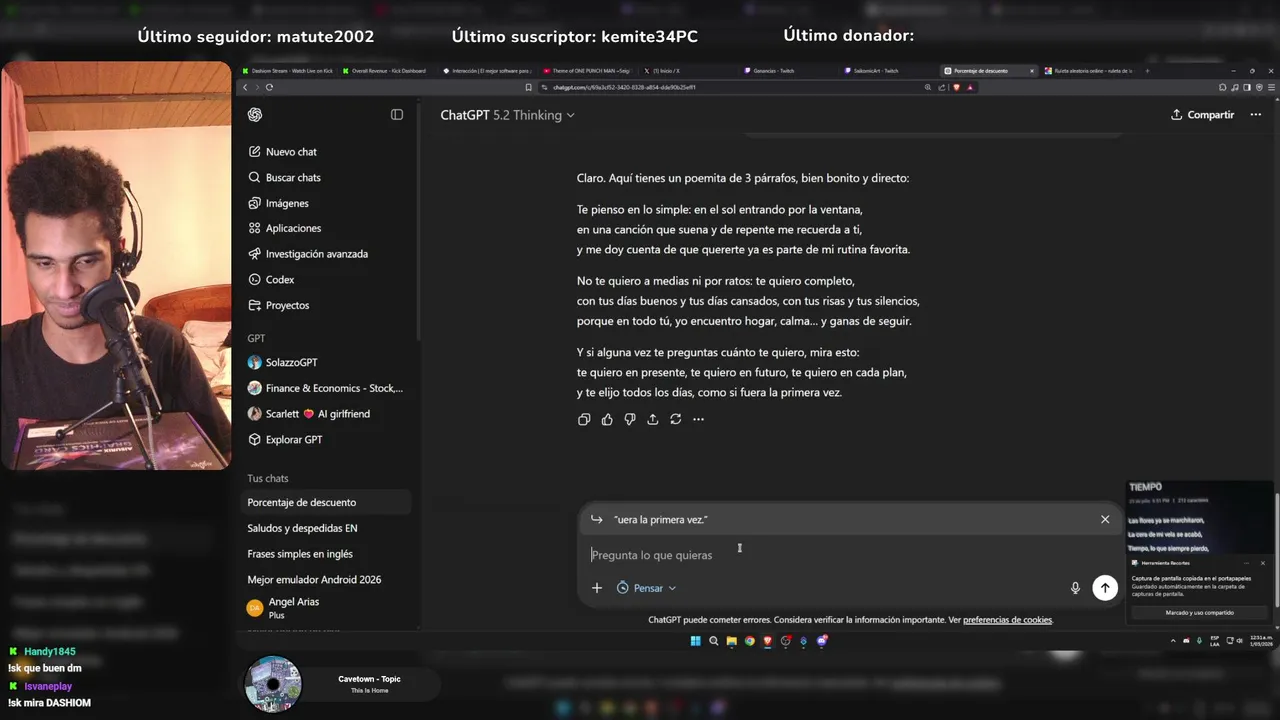1280x720 pixels.
Task: Click the Compartir share button
Action: point(1203,115)
